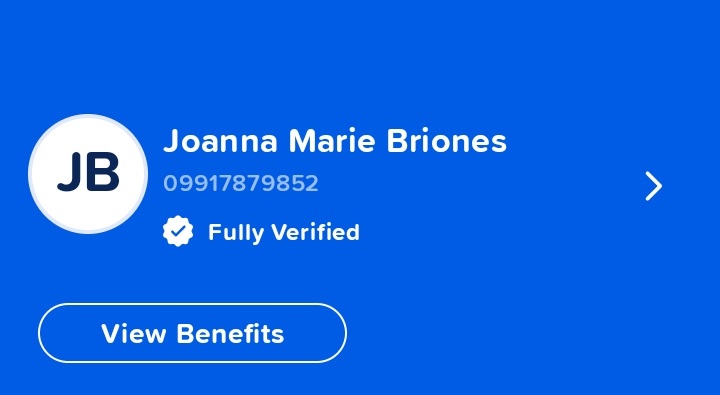Tap the first name Joanna

pos(220,141)
